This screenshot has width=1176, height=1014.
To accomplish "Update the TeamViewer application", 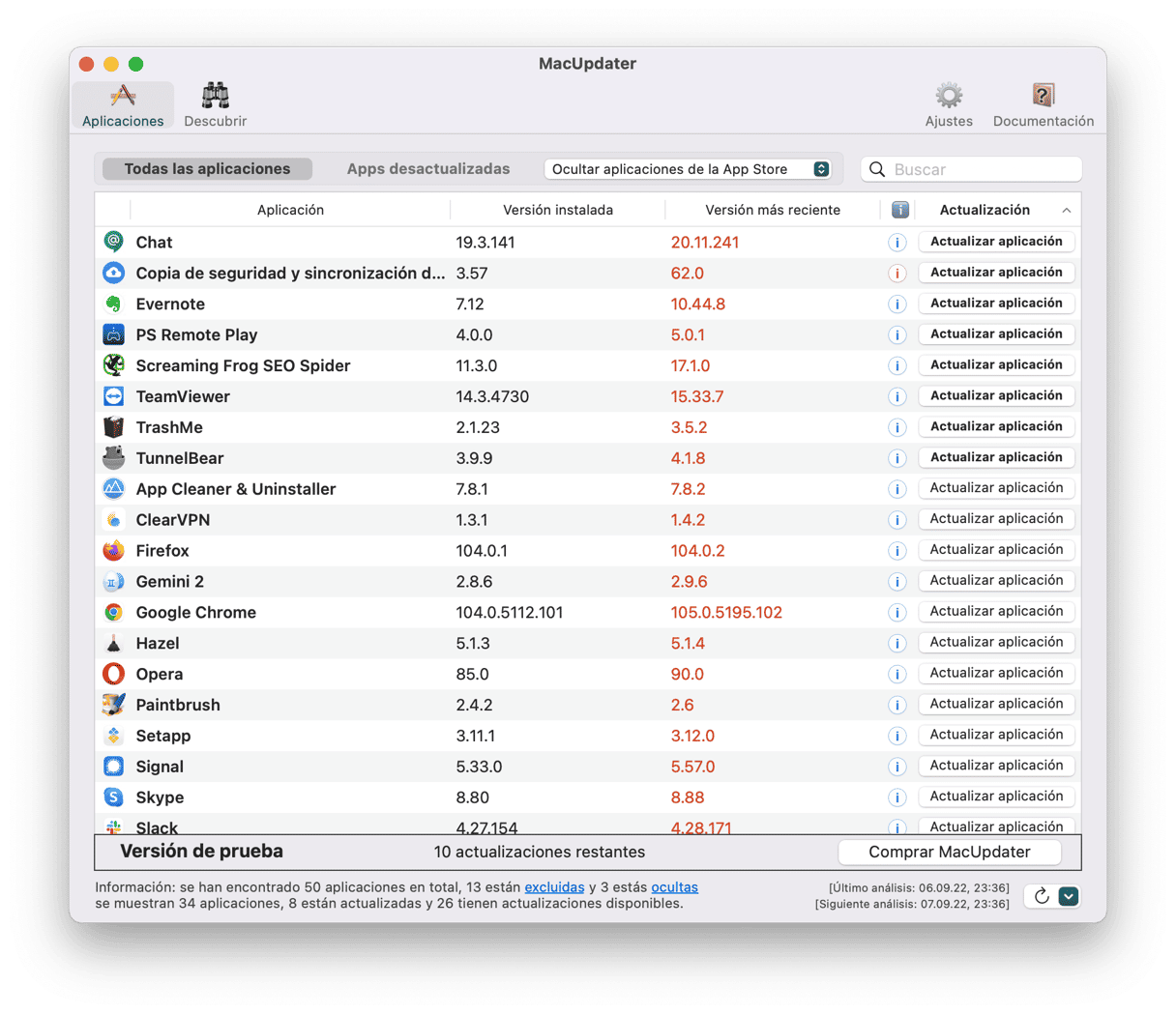I will click(996, 395).
